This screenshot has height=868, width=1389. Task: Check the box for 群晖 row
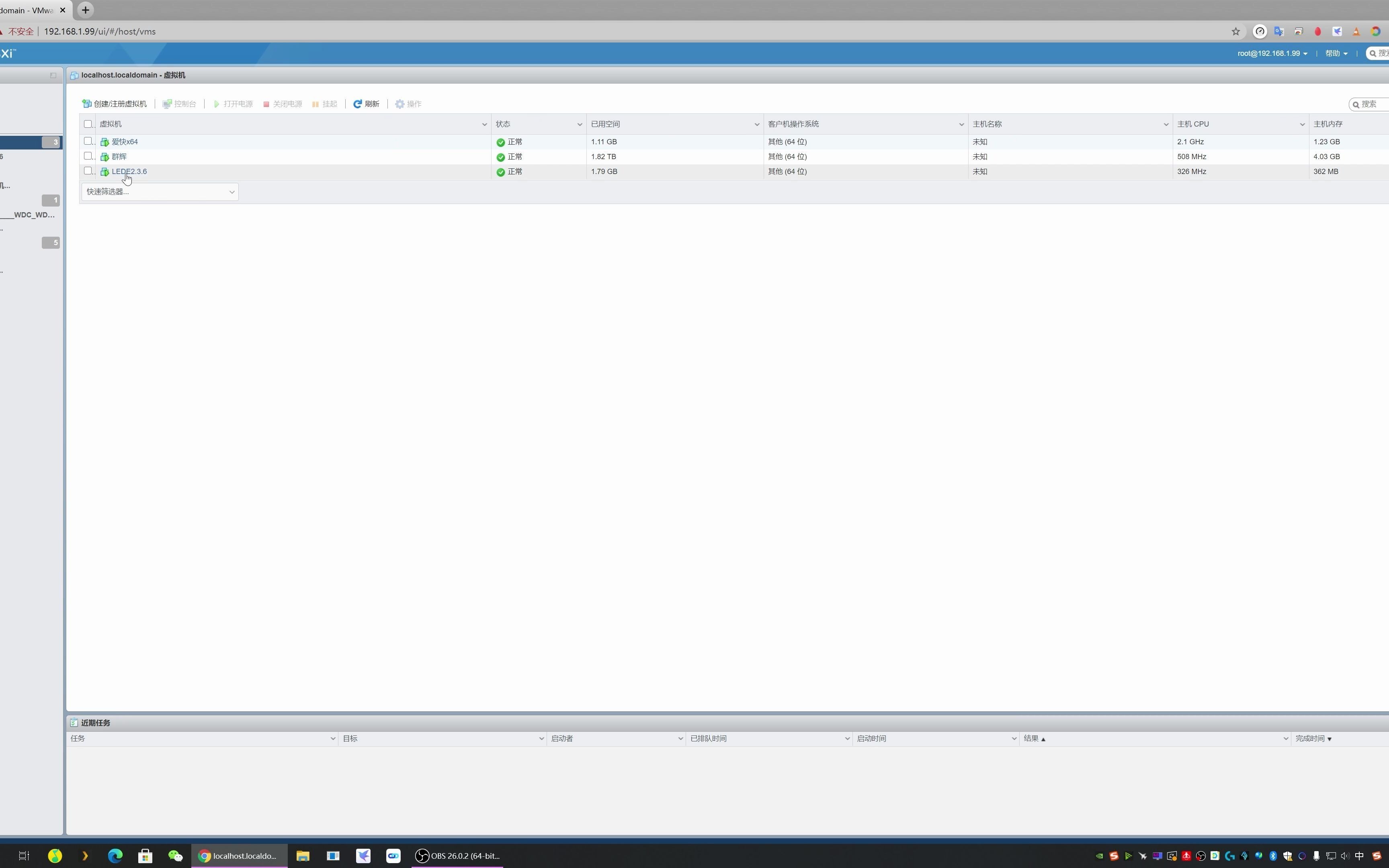[x=88, y=156]
